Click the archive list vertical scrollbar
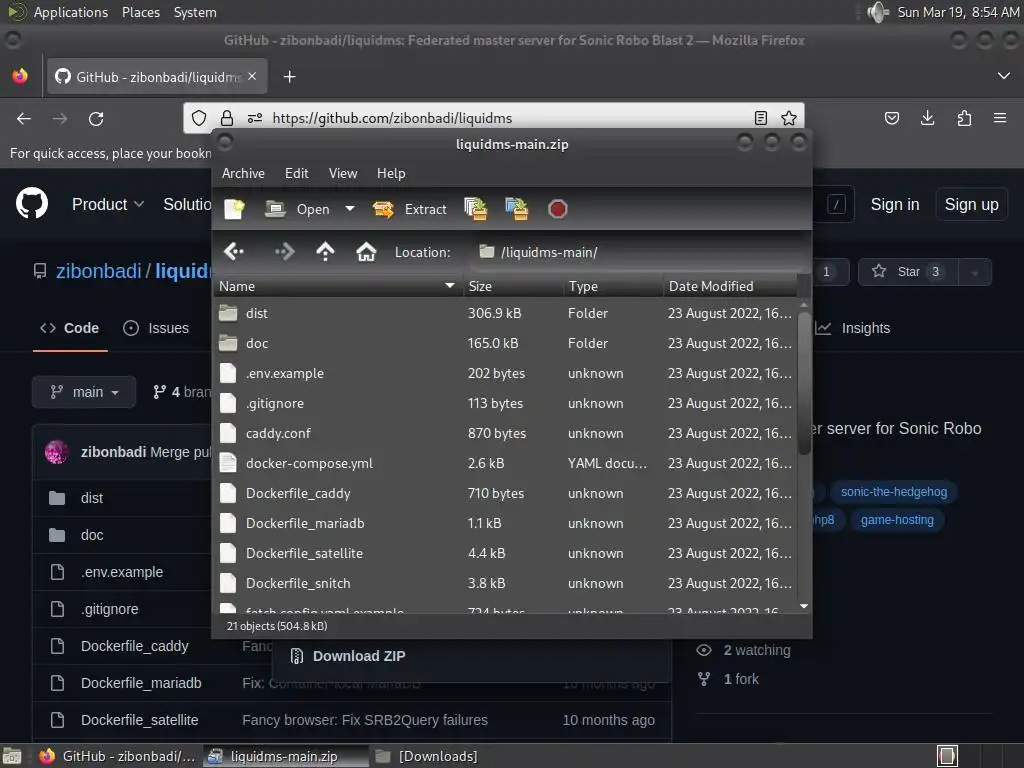 pos(804,383)
